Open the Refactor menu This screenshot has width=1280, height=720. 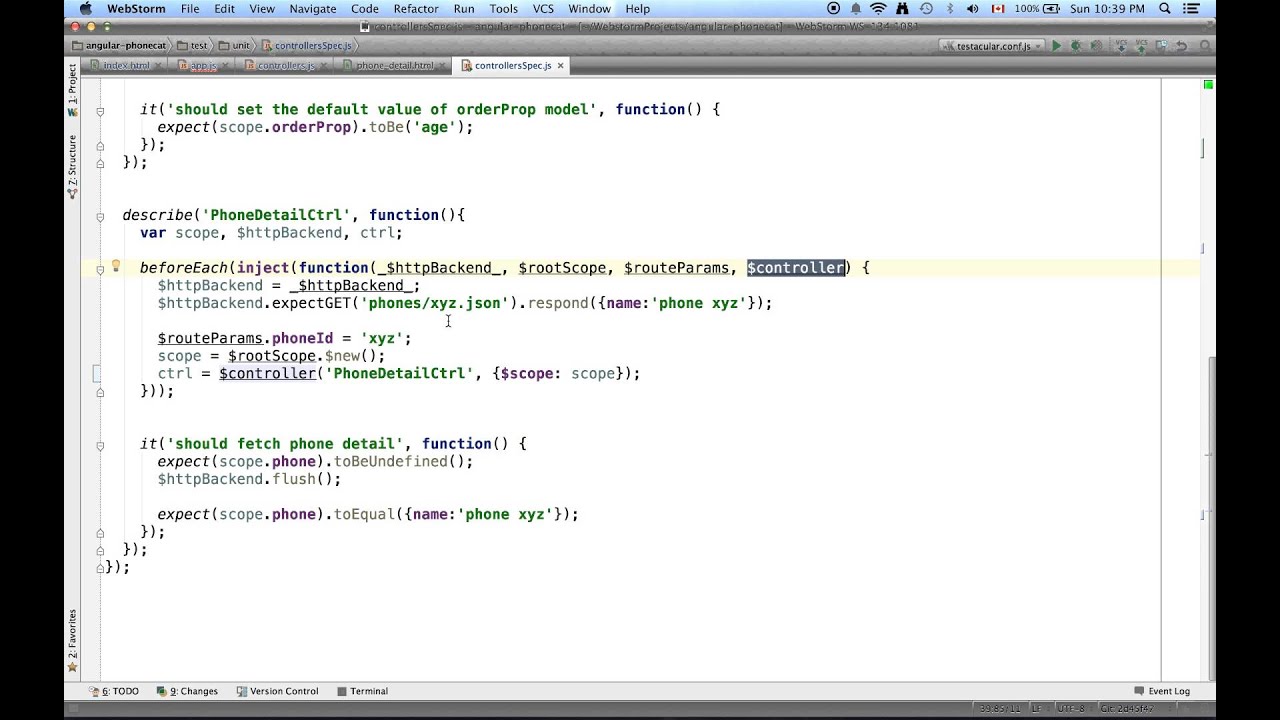coord(416,9)
